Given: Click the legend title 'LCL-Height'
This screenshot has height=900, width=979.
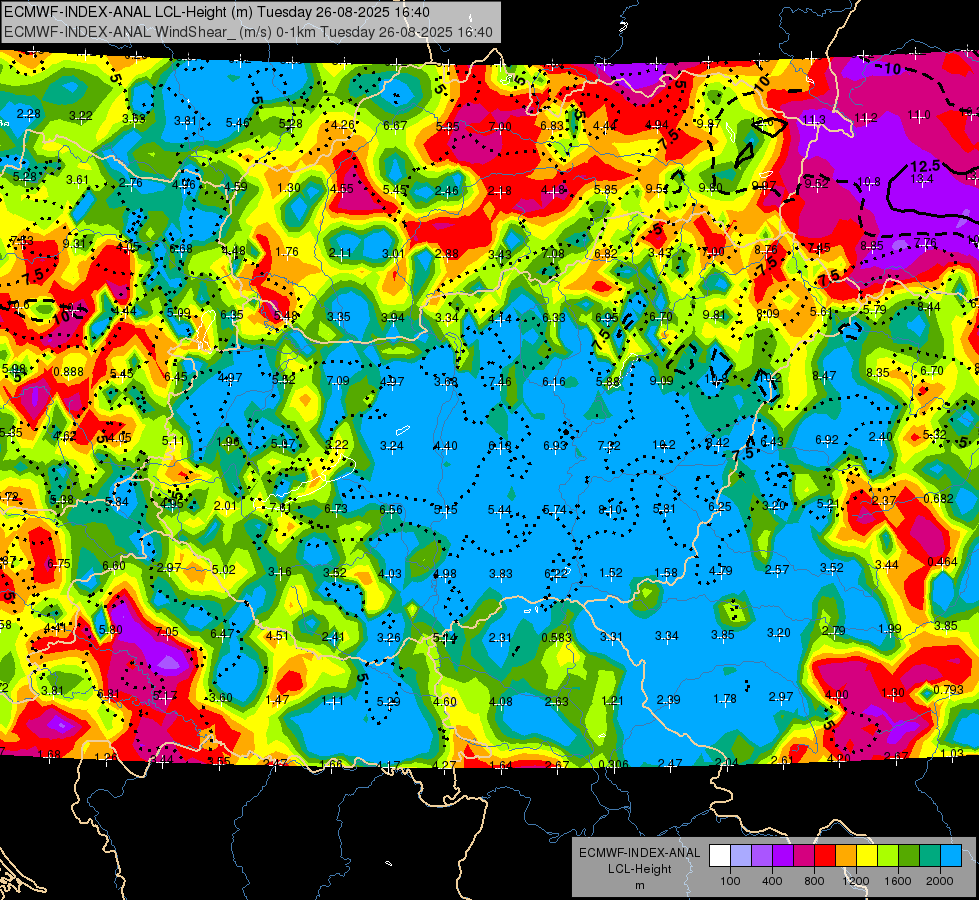Looking at the screenshot, I should pos(639,869).
